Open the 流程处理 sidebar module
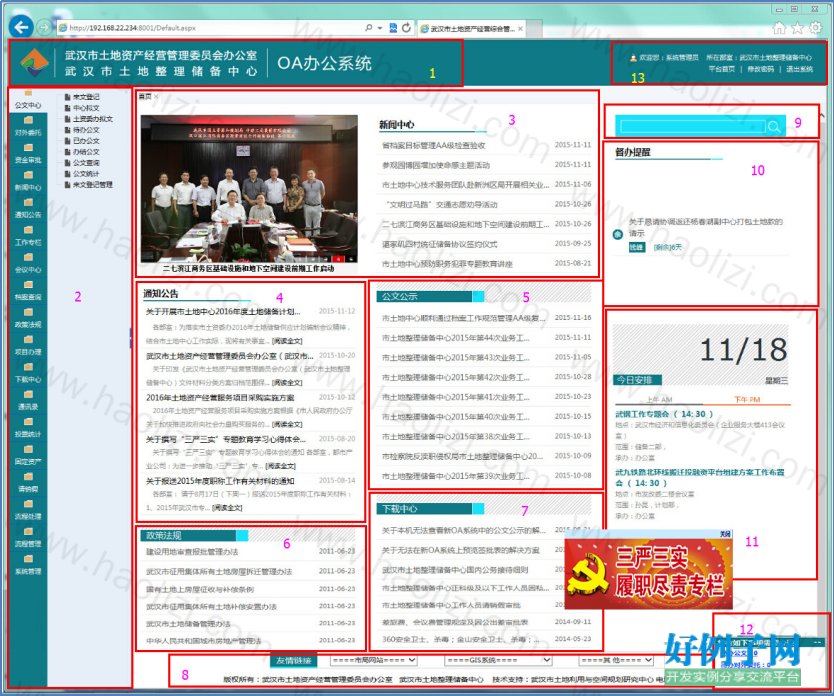Screen dimensions: 834x696 coord(28,511)
